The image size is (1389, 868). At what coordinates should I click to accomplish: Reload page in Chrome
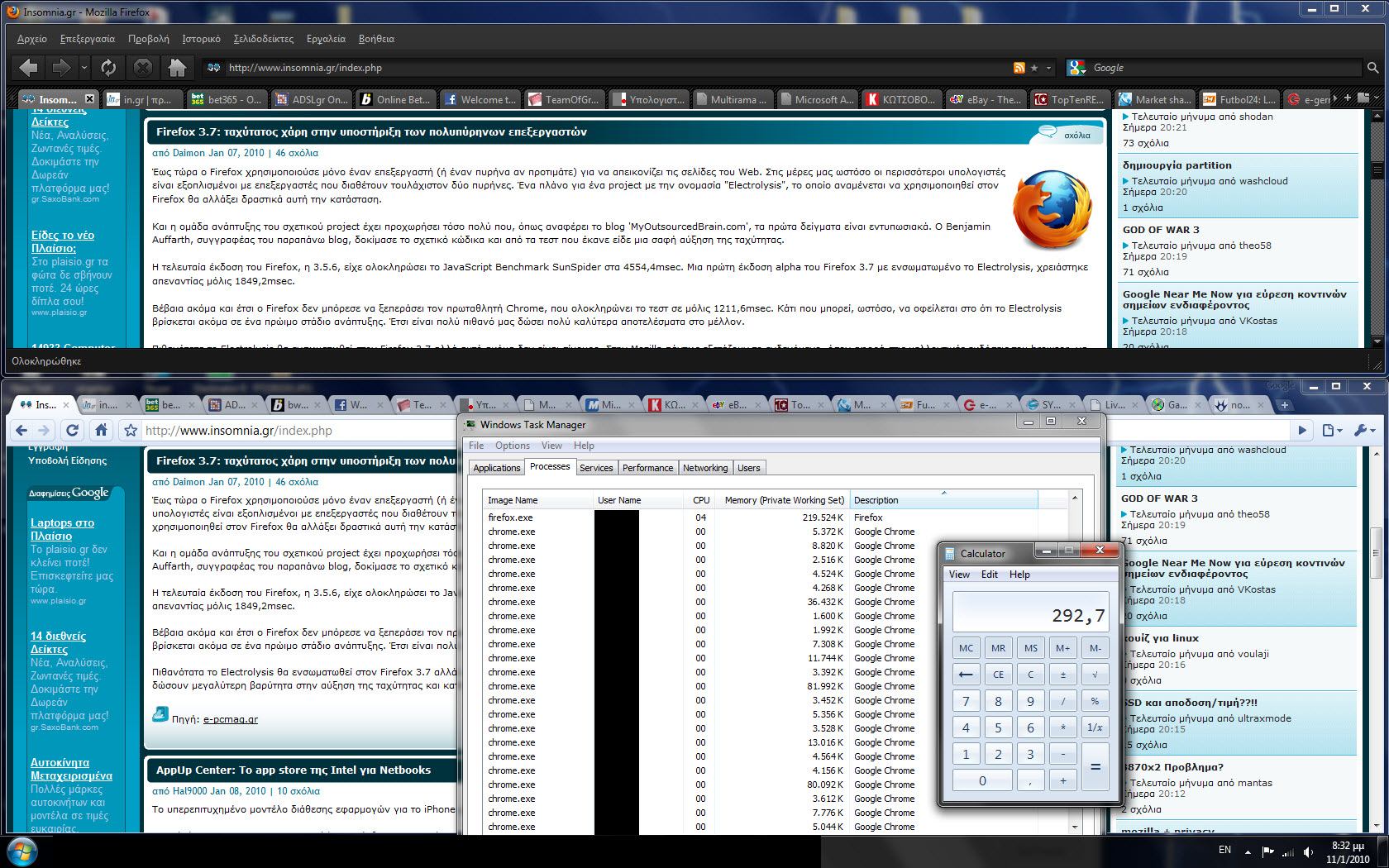pos(72,430)
